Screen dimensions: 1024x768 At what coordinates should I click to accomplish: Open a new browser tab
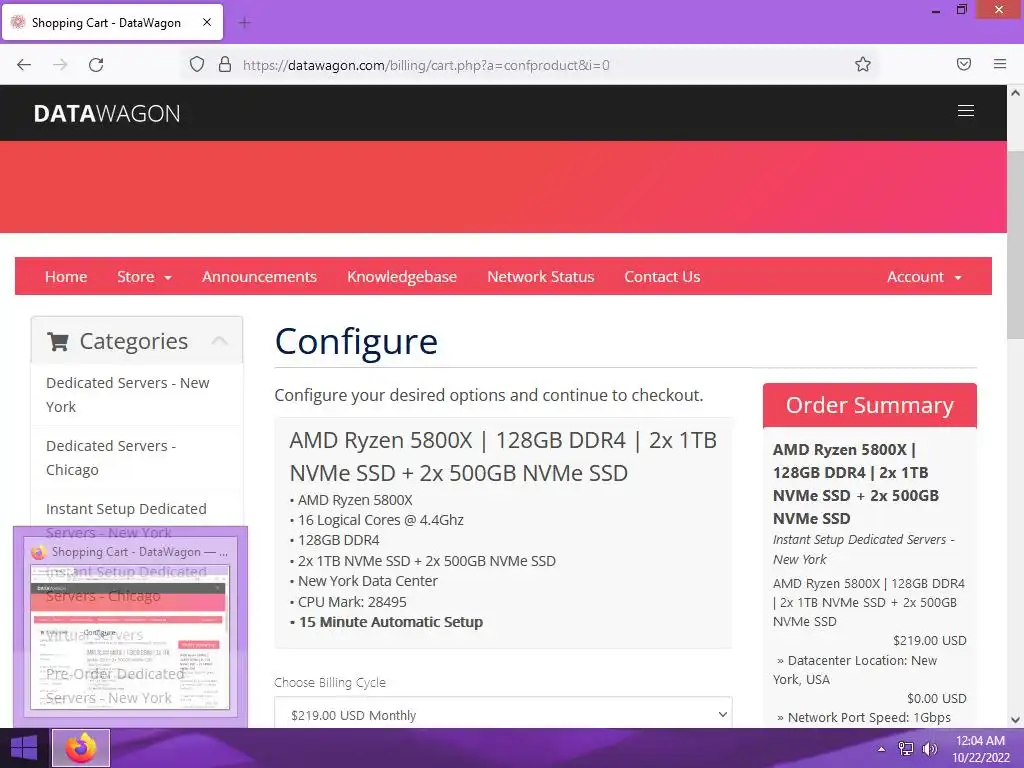(245, 23)
